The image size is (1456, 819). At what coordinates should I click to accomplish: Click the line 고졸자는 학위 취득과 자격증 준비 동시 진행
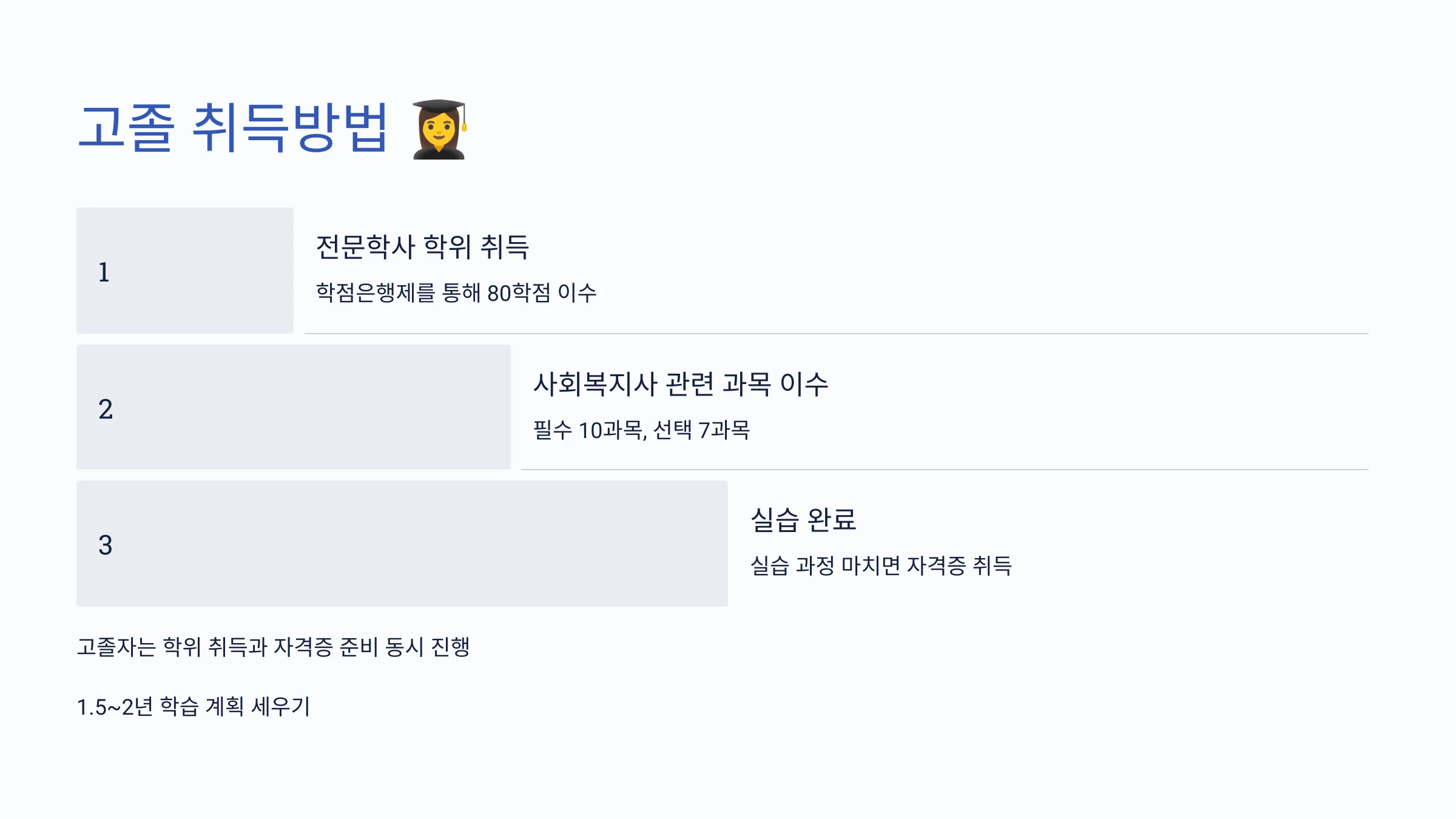(274, 647)
